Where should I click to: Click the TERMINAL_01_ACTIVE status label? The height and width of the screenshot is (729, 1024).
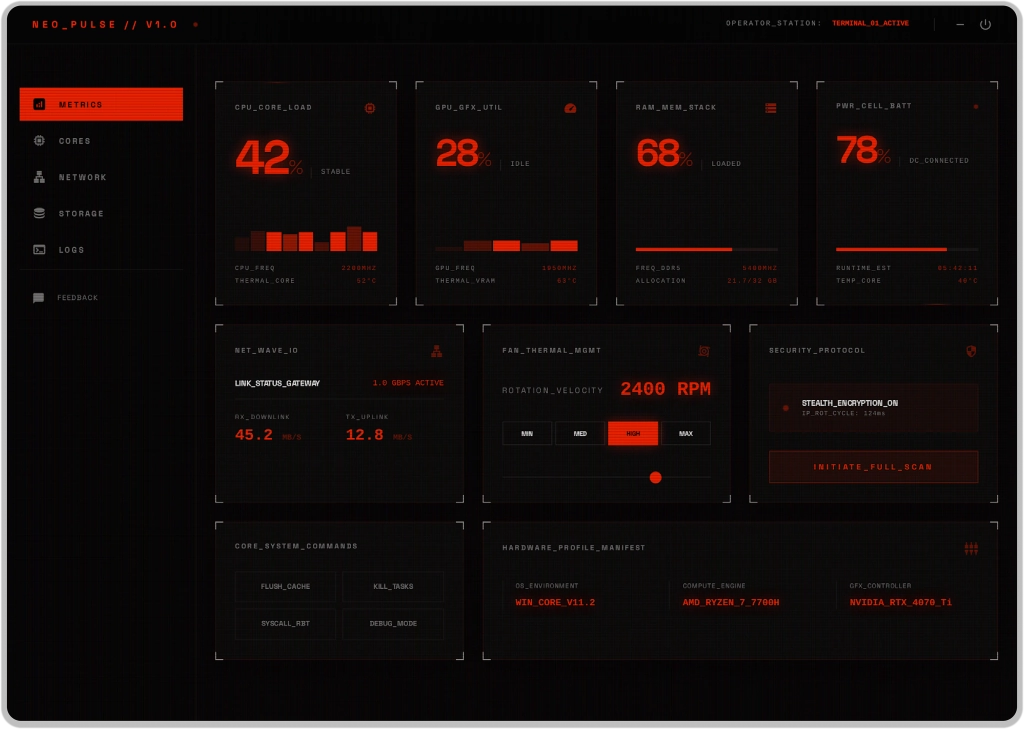870,24
